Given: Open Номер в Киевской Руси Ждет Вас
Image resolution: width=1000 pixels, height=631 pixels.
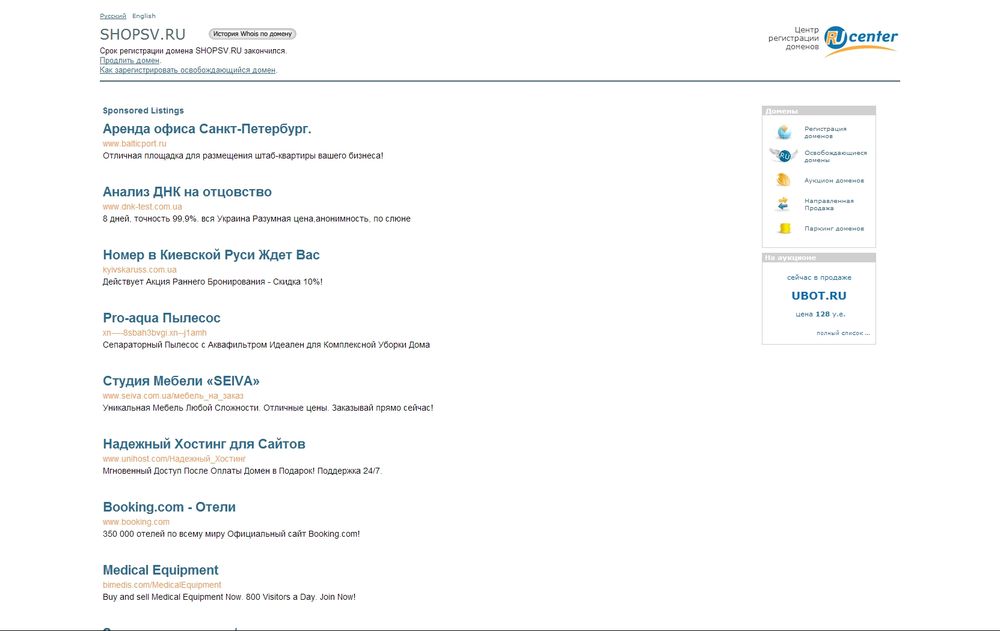Looking at the screenshot, I should [x=211, y=255].
